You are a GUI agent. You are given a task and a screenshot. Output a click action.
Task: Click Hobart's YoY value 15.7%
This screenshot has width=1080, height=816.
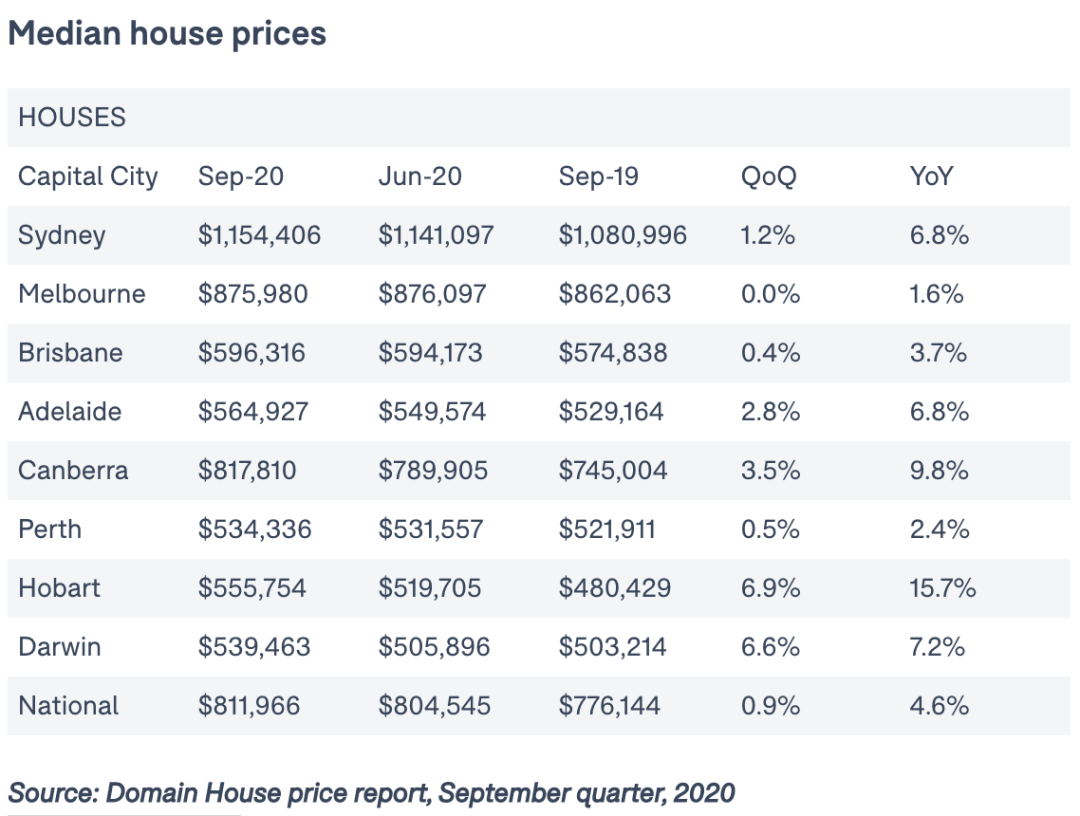(942, 588)
